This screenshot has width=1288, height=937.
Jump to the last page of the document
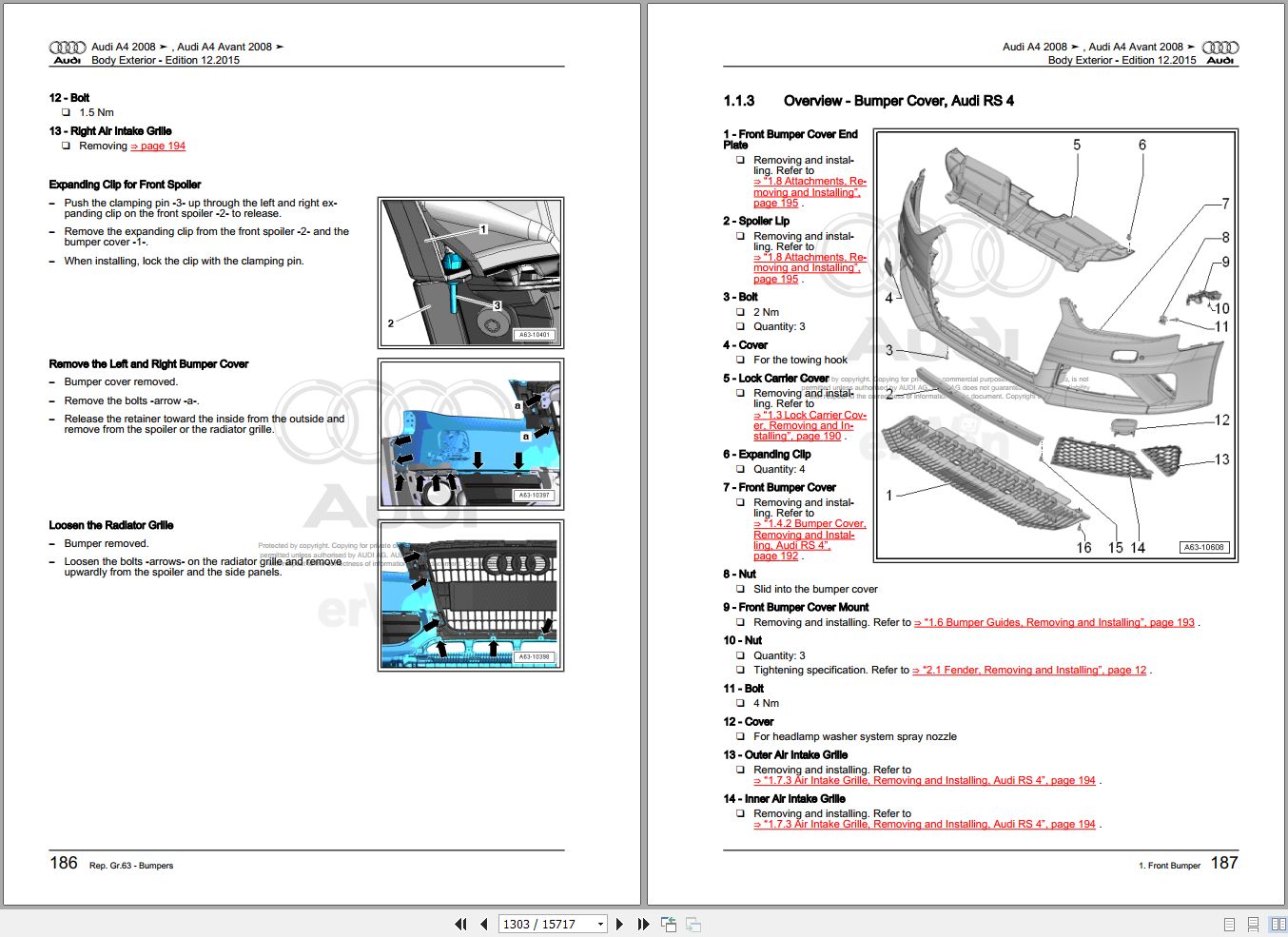(643, 924)
